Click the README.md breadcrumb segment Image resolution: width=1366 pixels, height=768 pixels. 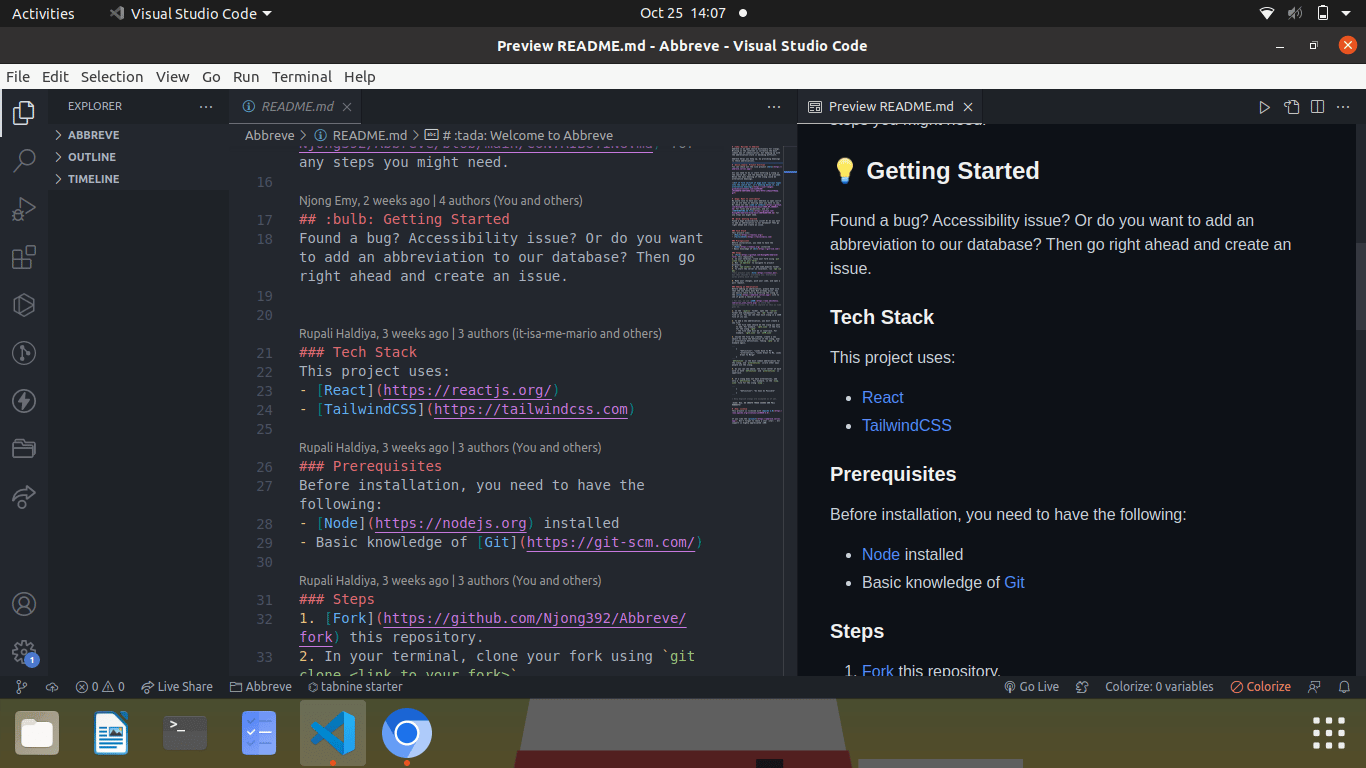(x=361, y=136)
